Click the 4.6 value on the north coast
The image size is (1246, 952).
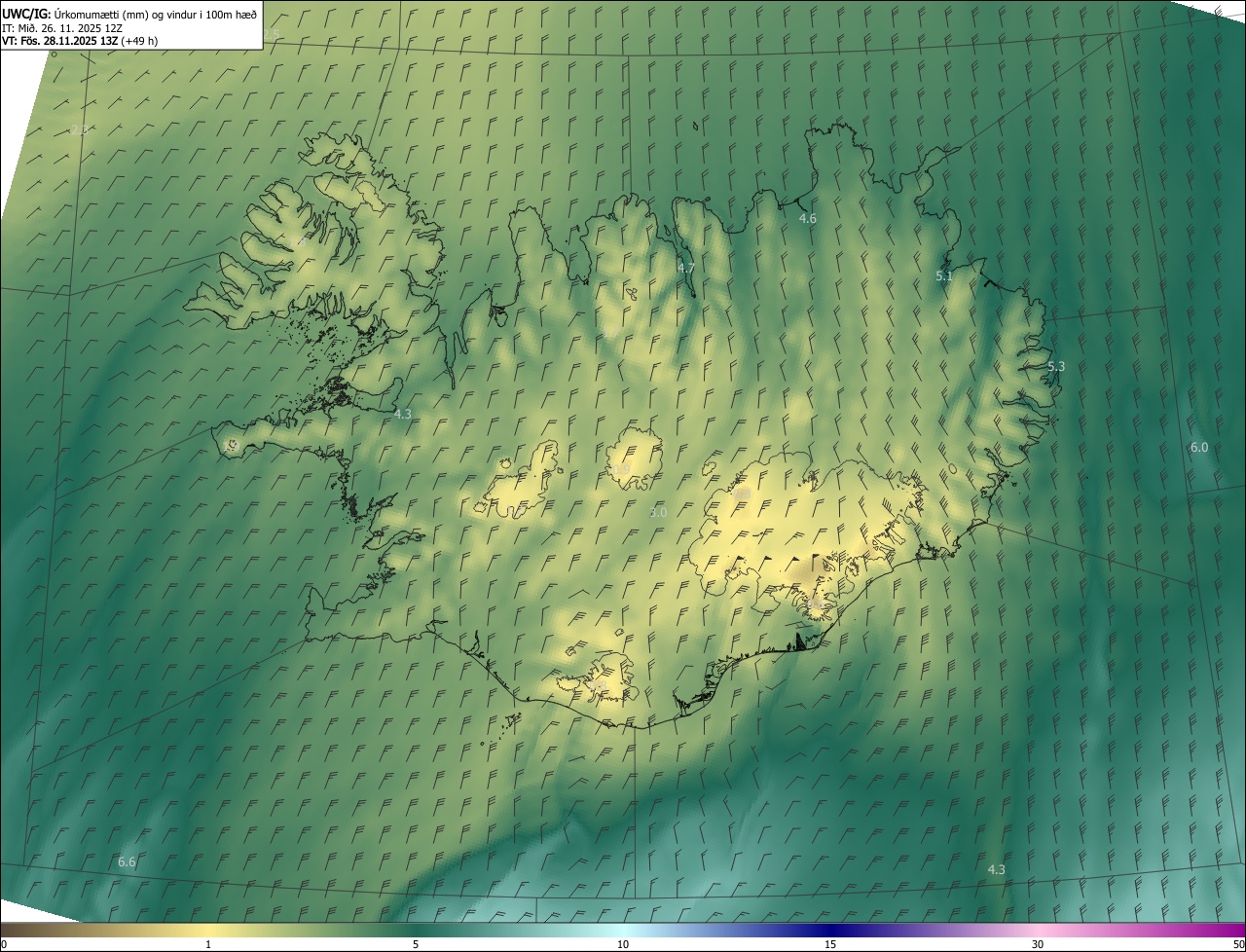click(x=807, y=219)
